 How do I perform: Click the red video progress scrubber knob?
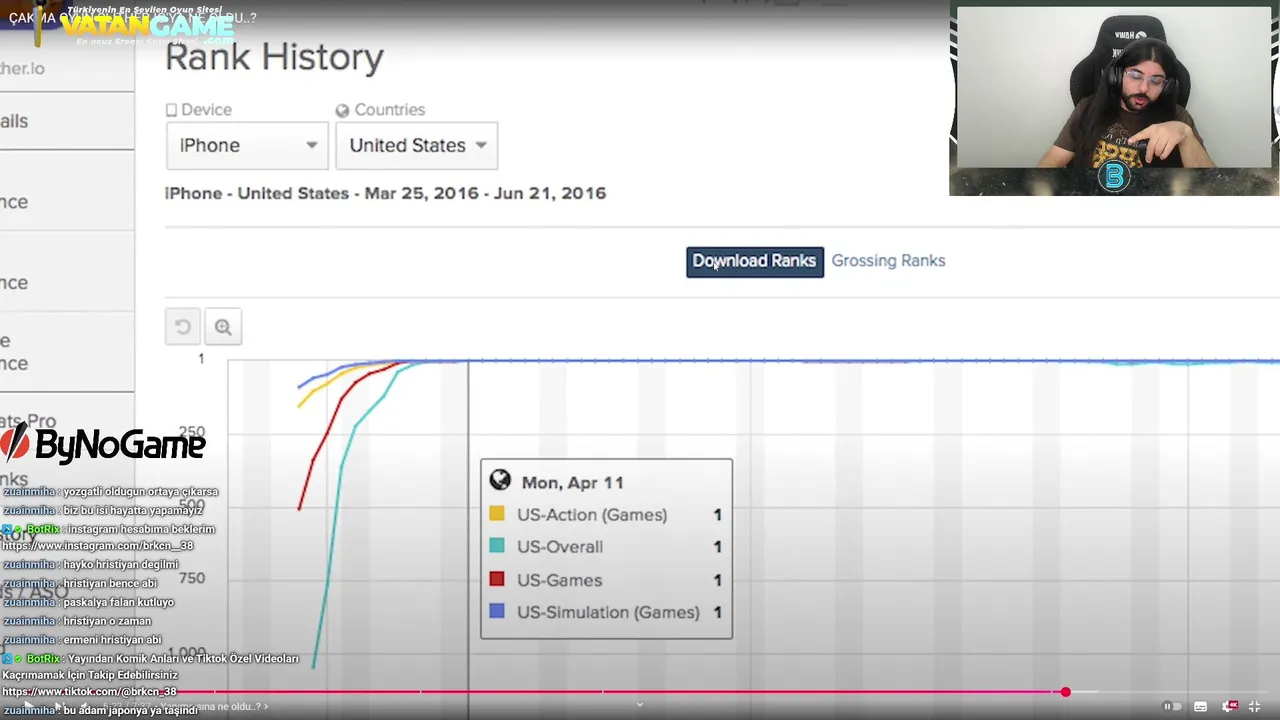1066,692
